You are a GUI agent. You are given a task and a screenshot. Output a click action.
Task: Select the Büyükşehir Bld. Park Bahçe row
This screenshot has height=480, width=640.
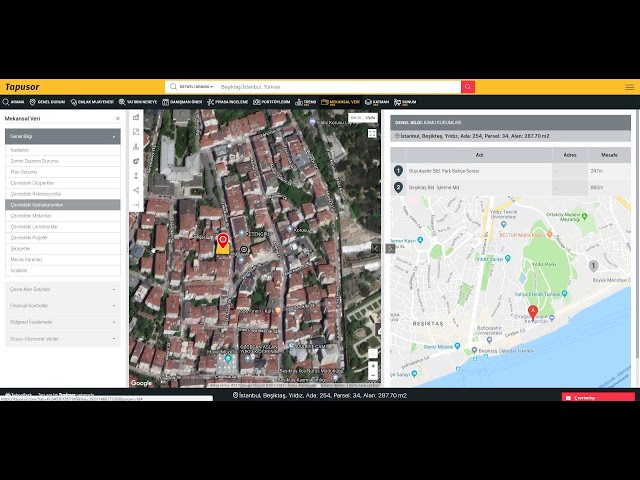[x=511, y=171]
